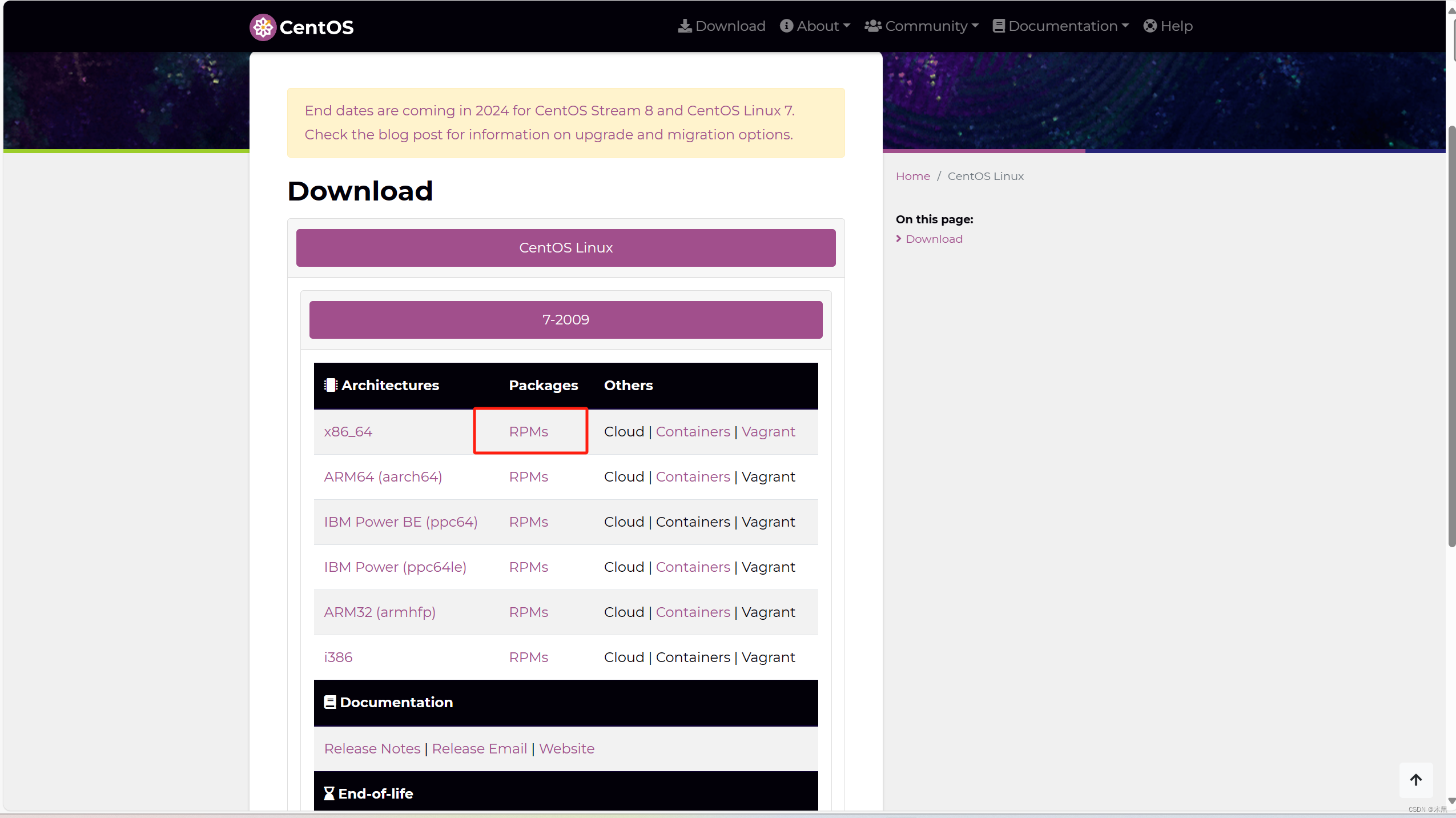Collapse the CentOS Linux purple bar
This screenshot has height=818, width=1456.
coord(565,248)
